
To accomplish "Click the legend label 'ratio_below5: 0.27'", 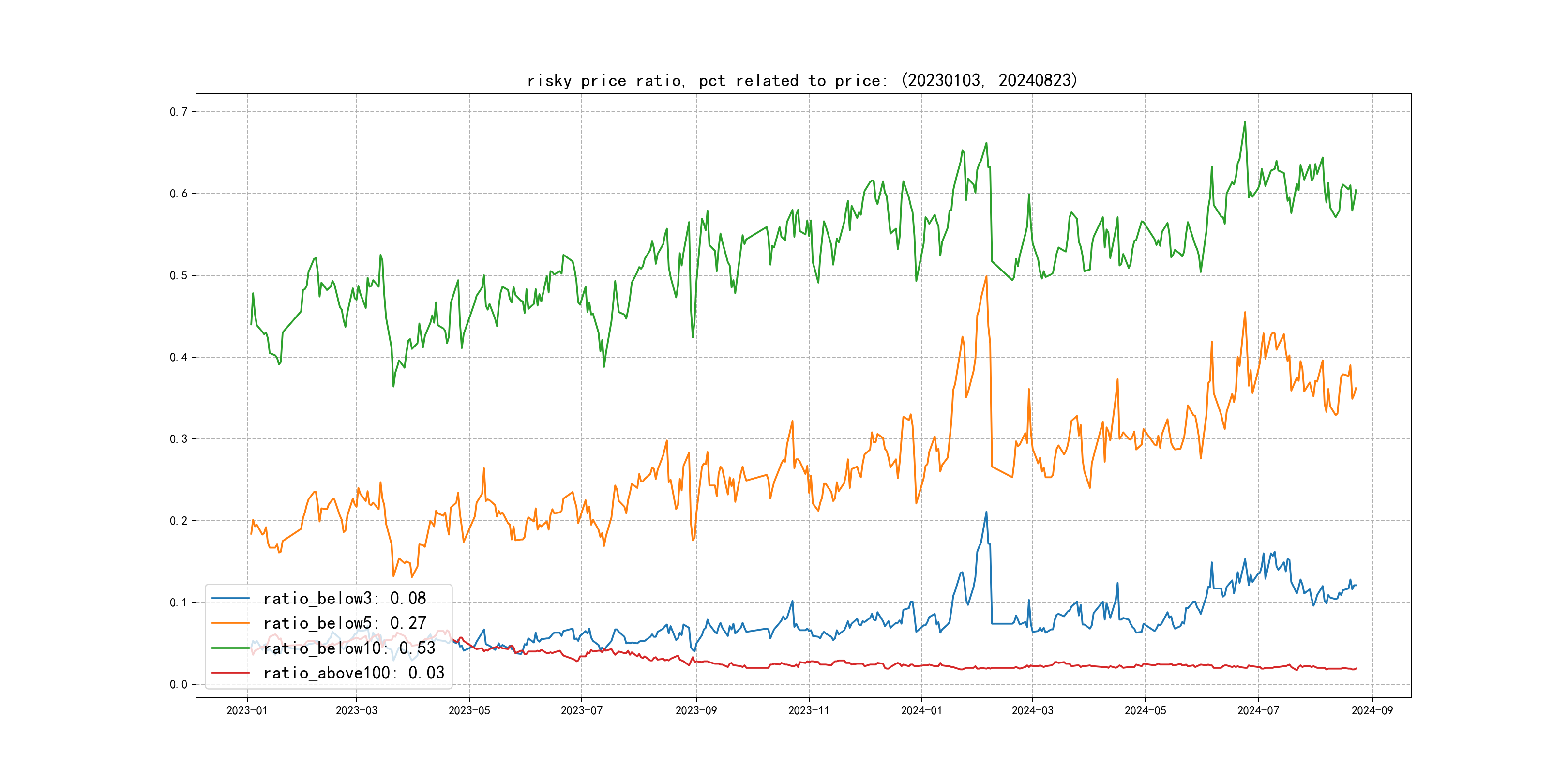I will point(345,623).
